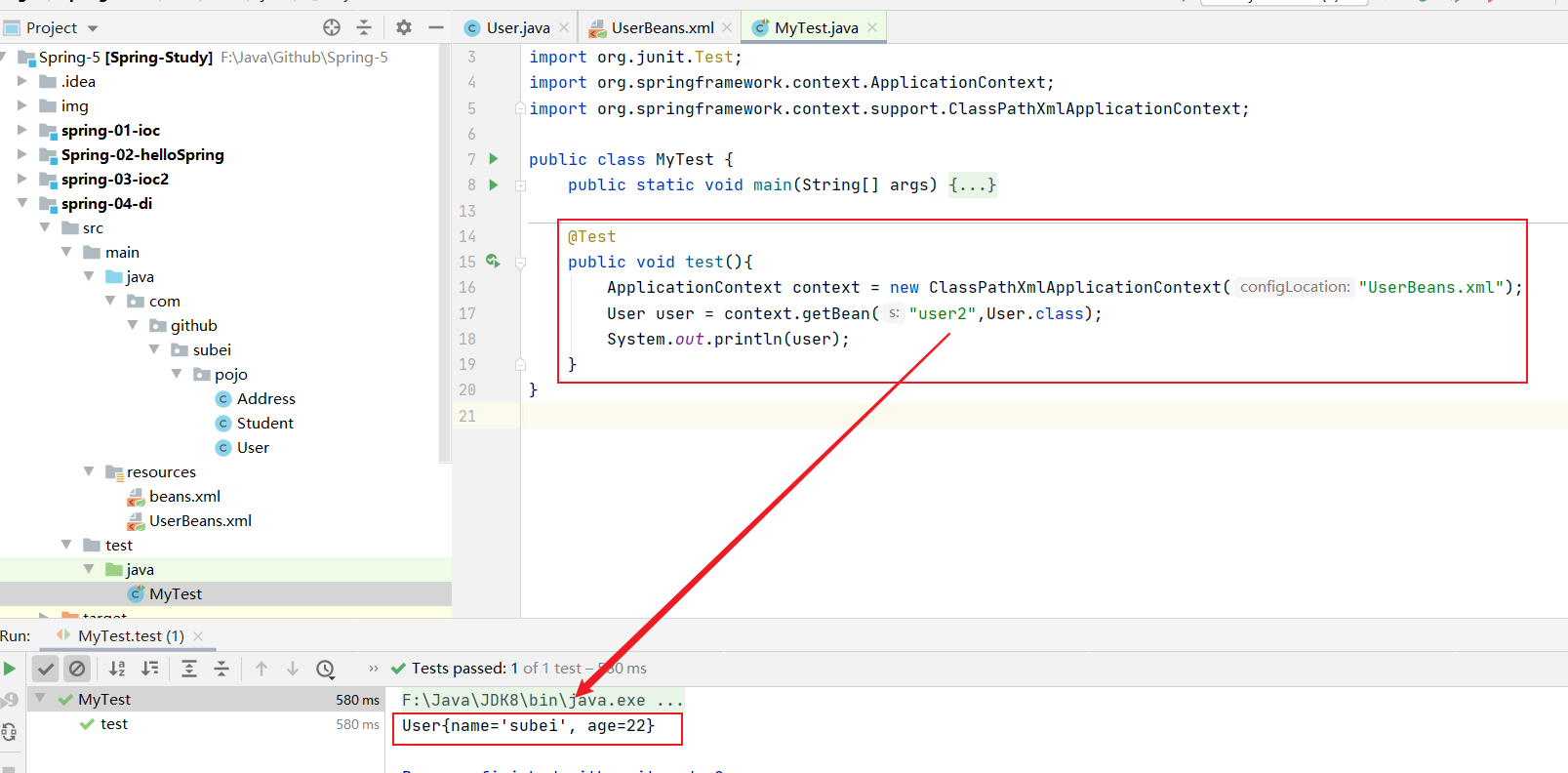Image resolution: width=1568 pixels, height=773 pixels.
Task: Open test history clock icon
Action: [325, 669]
